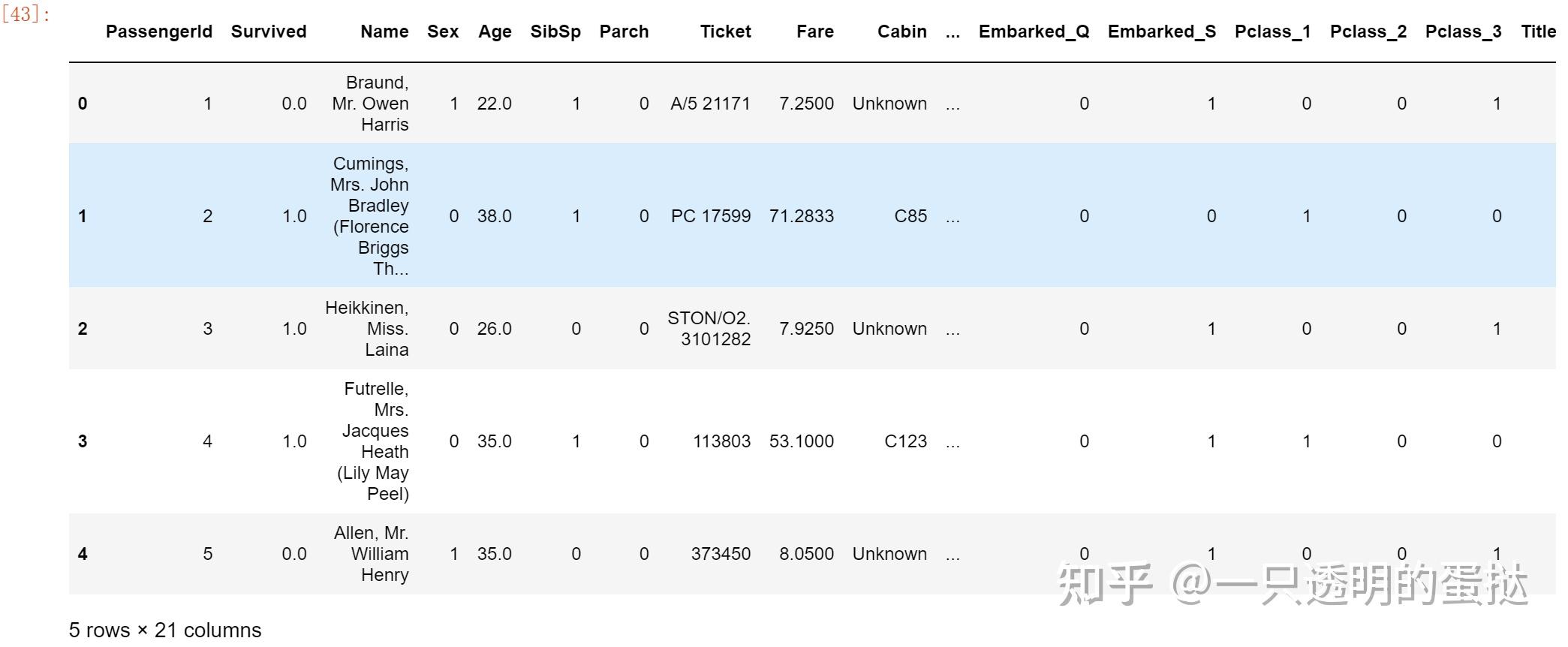Image resolution: width=1568 pixels, height=647 pixels.
Task: Select the Name column header
Action: pos(384,32)
